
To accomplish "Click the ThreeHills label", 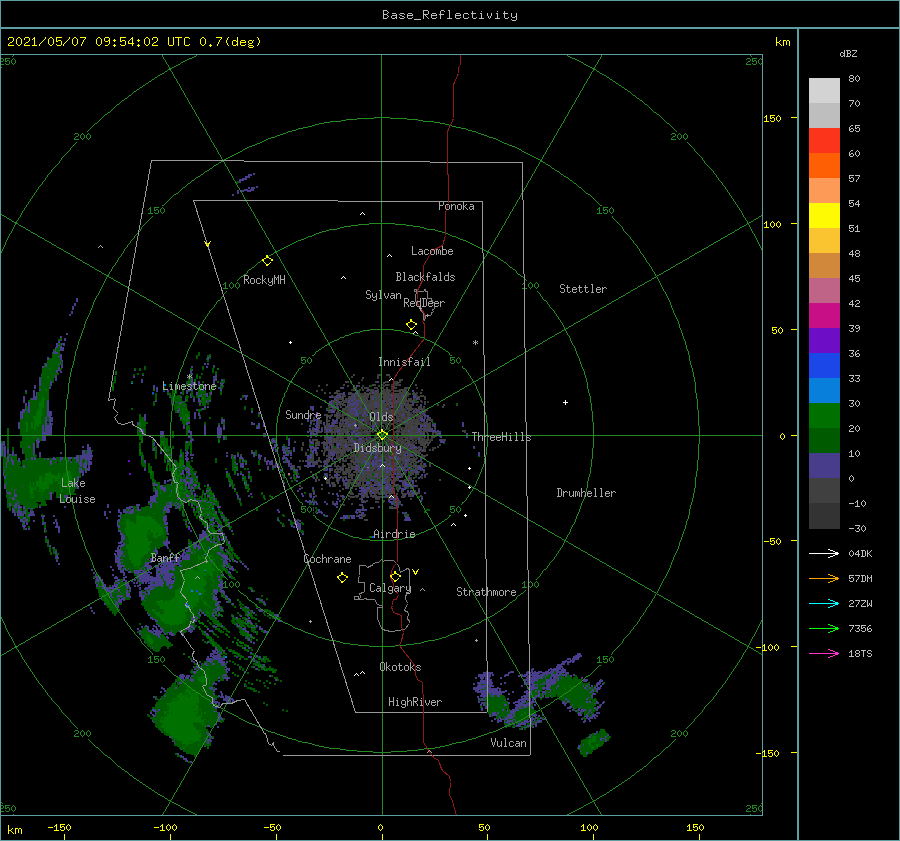I will click(x=502, y=437).
